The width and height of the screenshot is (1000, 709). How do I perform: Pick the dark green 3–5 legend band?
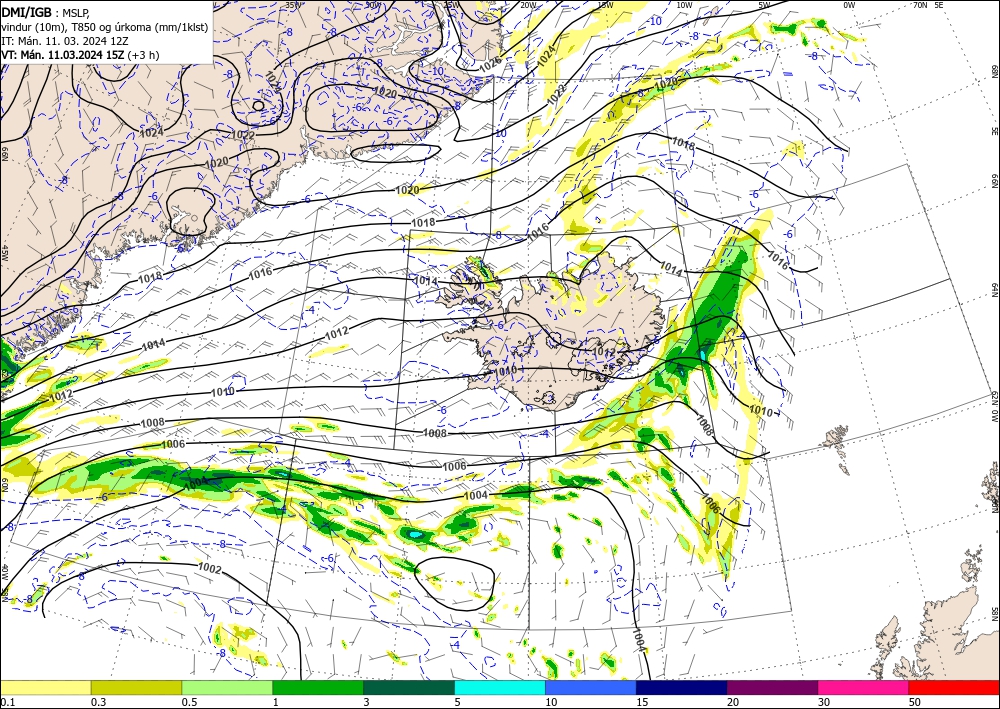(409, 687)
